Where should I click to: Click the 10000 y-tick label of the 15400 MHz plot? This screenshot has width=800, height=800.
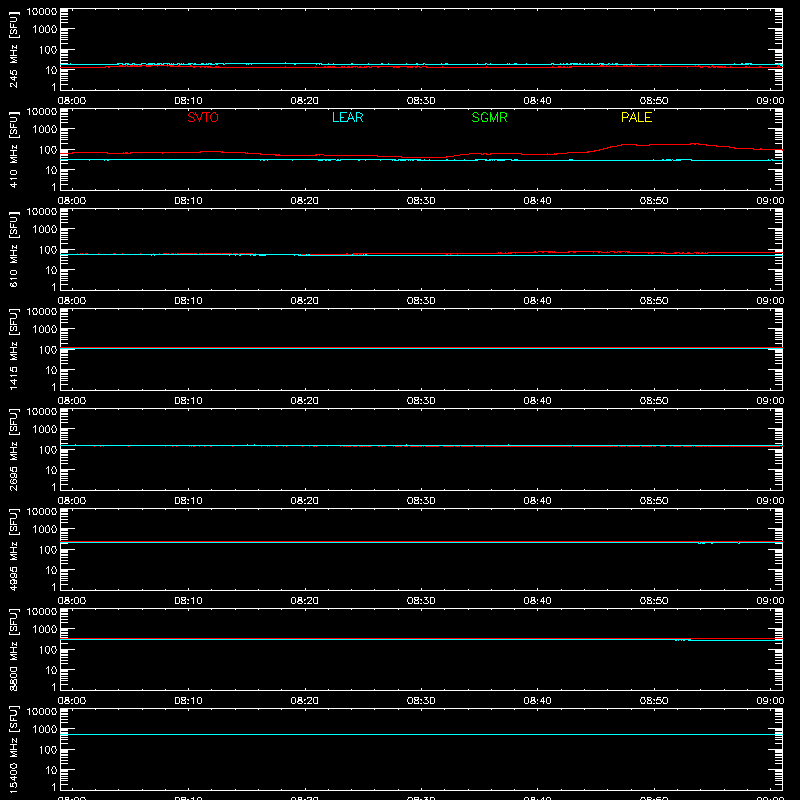point(42,712)
